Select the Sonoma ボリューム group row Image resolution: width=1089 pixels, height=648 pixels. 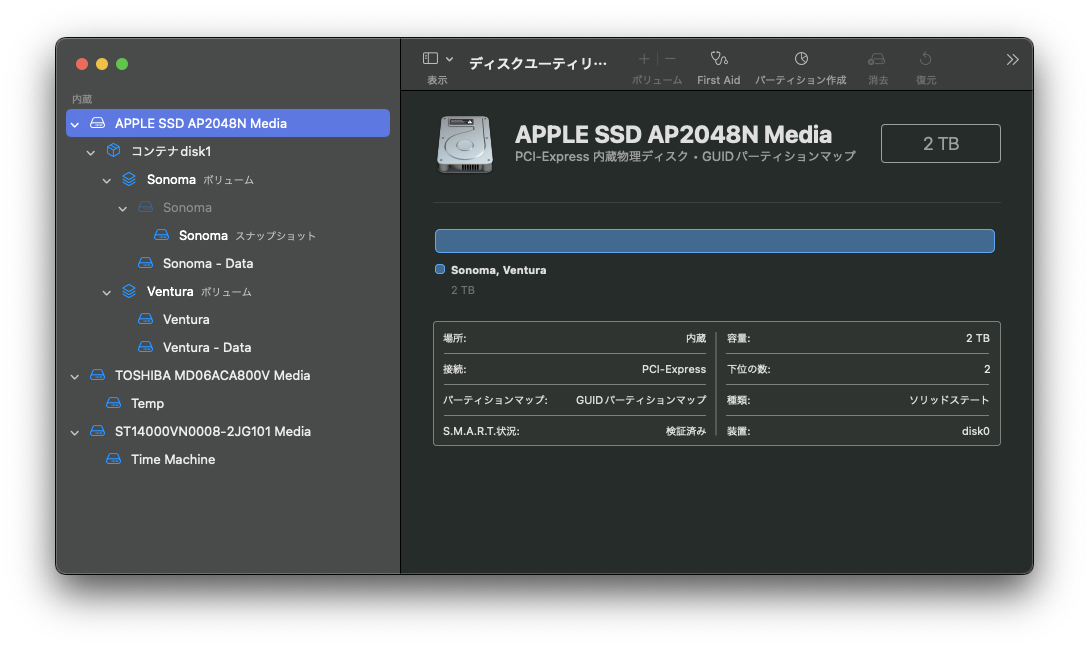[x=228, y=179]
